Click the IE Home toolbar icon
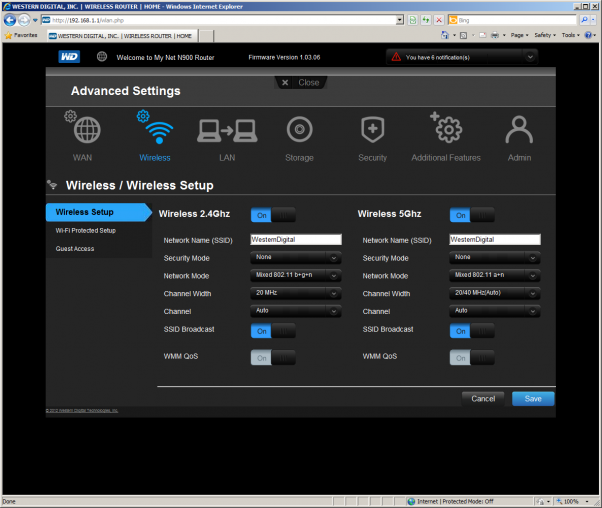 coord(445,35)
